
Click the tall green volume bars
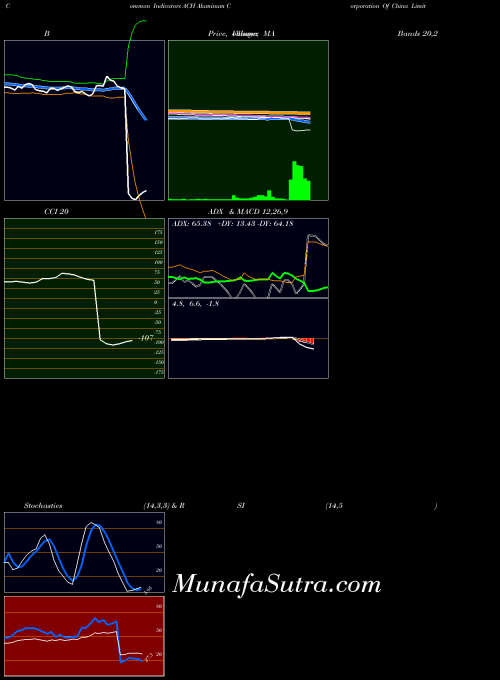pyautogui.click(x=300, y=181)
